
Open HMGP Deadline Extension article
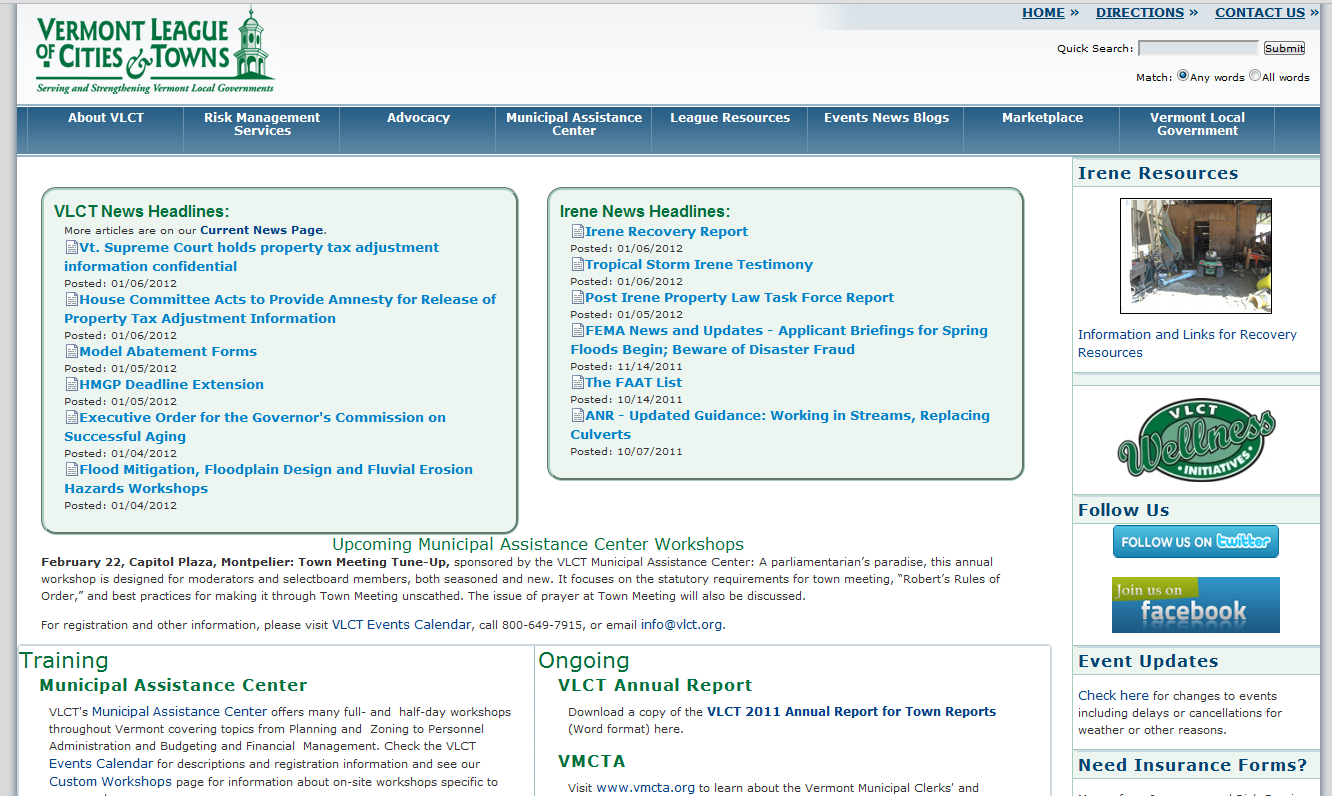pyautogui.click(x=172, y=384)
